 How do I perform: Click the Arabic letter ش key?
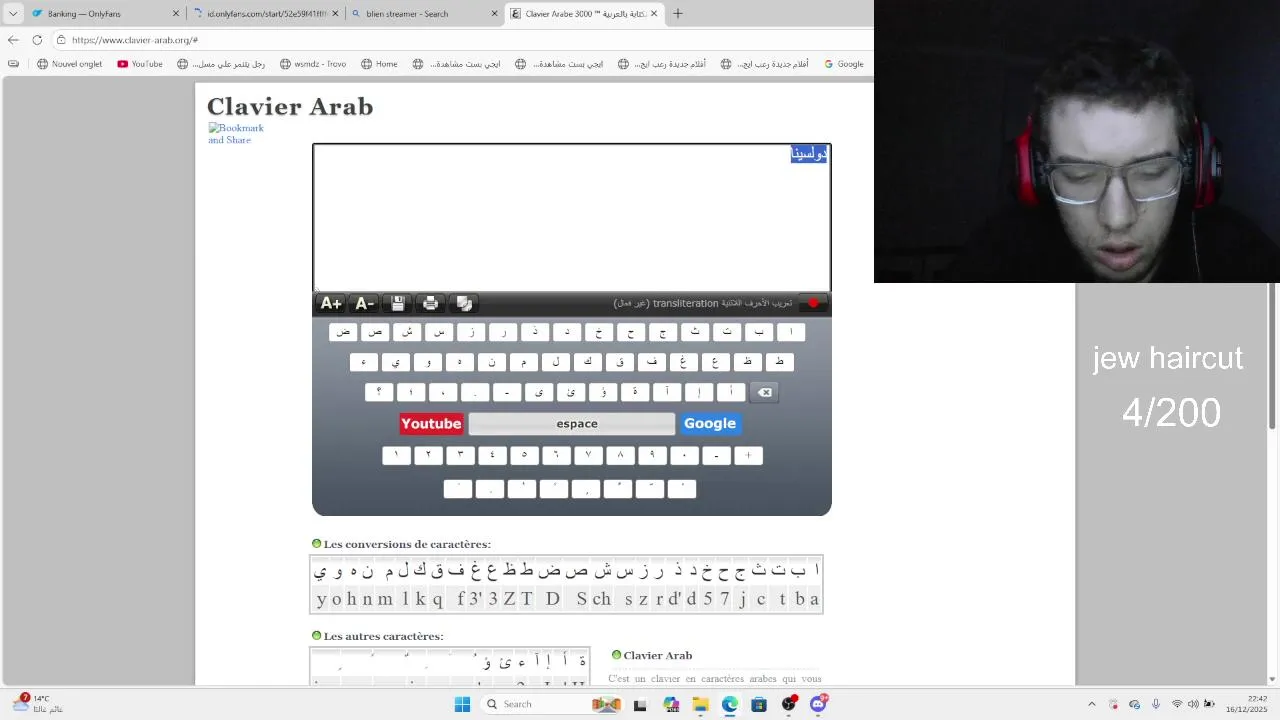(407, 332)
